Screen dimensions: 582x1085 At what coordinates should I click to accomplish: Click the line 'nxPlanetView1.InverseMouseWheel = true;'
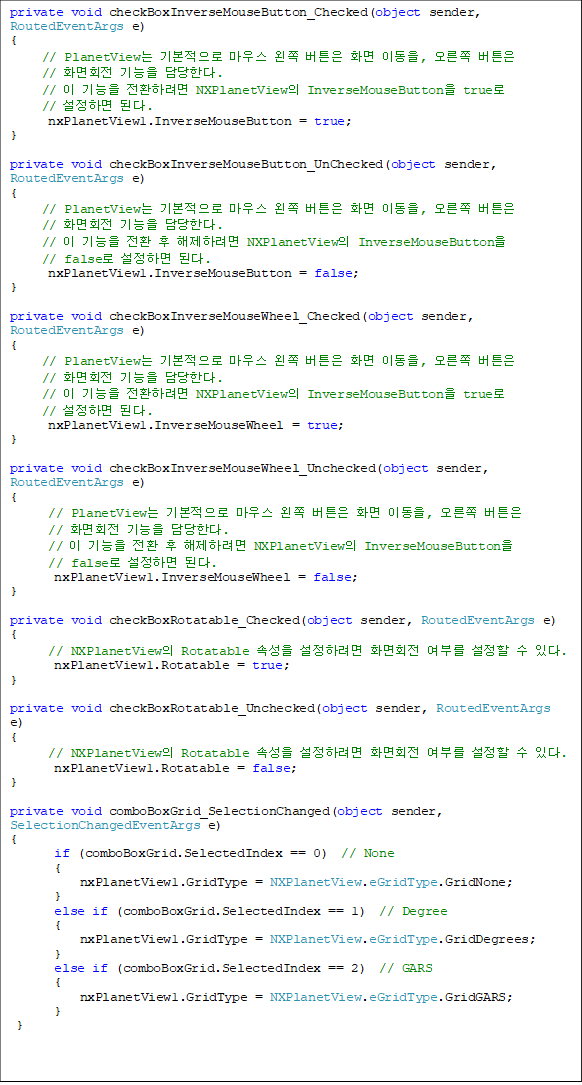(x=196, y=426)
